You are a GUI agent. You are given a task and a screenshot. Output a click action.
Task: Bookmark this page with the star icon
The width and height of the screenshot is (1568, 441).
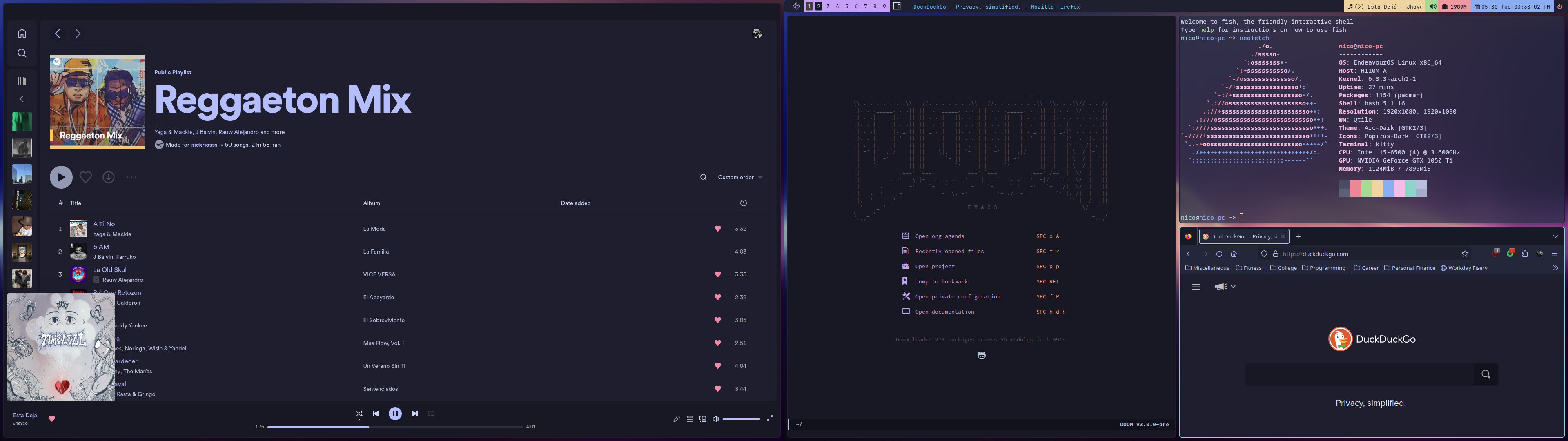pyautogui.click(x=1465, y=254)
